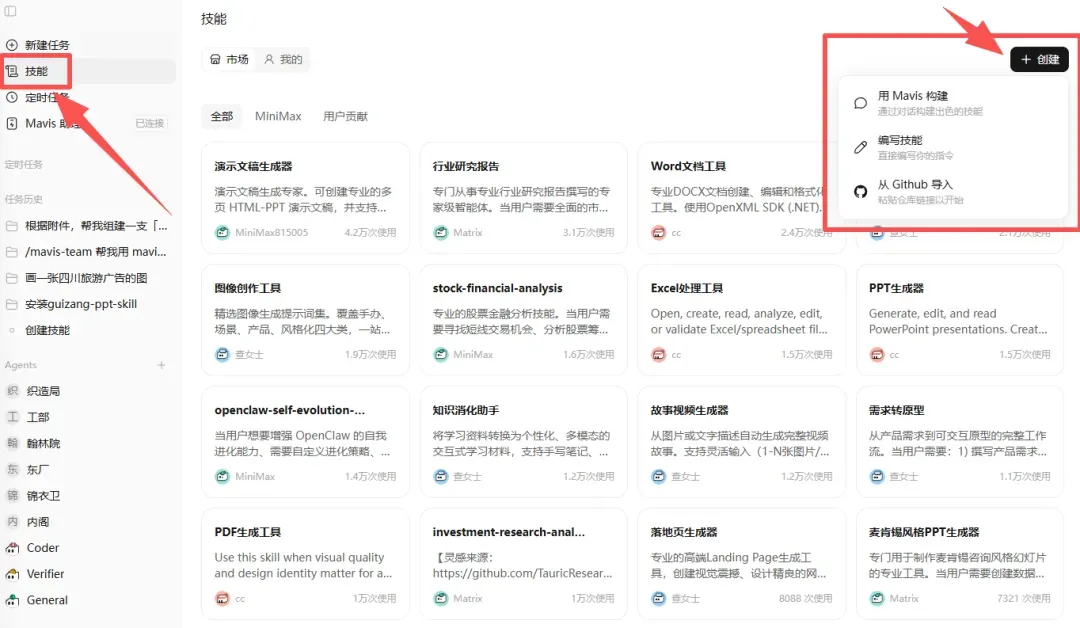Choose 用 Mavis 构建 option
This screenshot has width=1080, height=628.
[953, 103]
